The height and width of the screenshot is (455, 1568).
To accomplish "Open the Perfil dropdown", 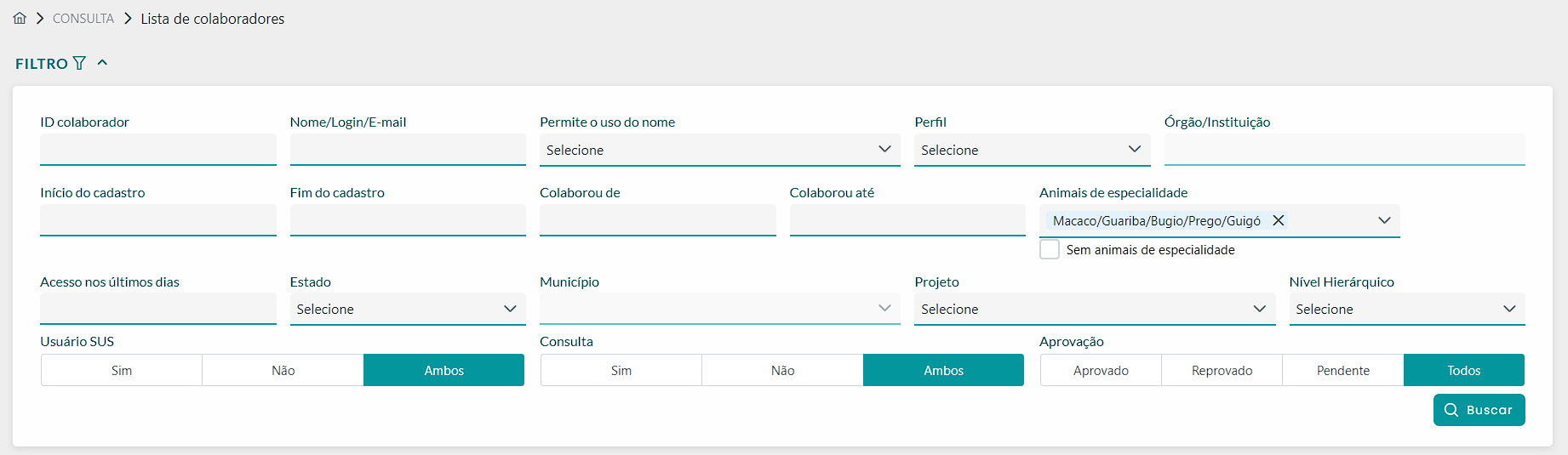I will click(x=1032, y=150).
